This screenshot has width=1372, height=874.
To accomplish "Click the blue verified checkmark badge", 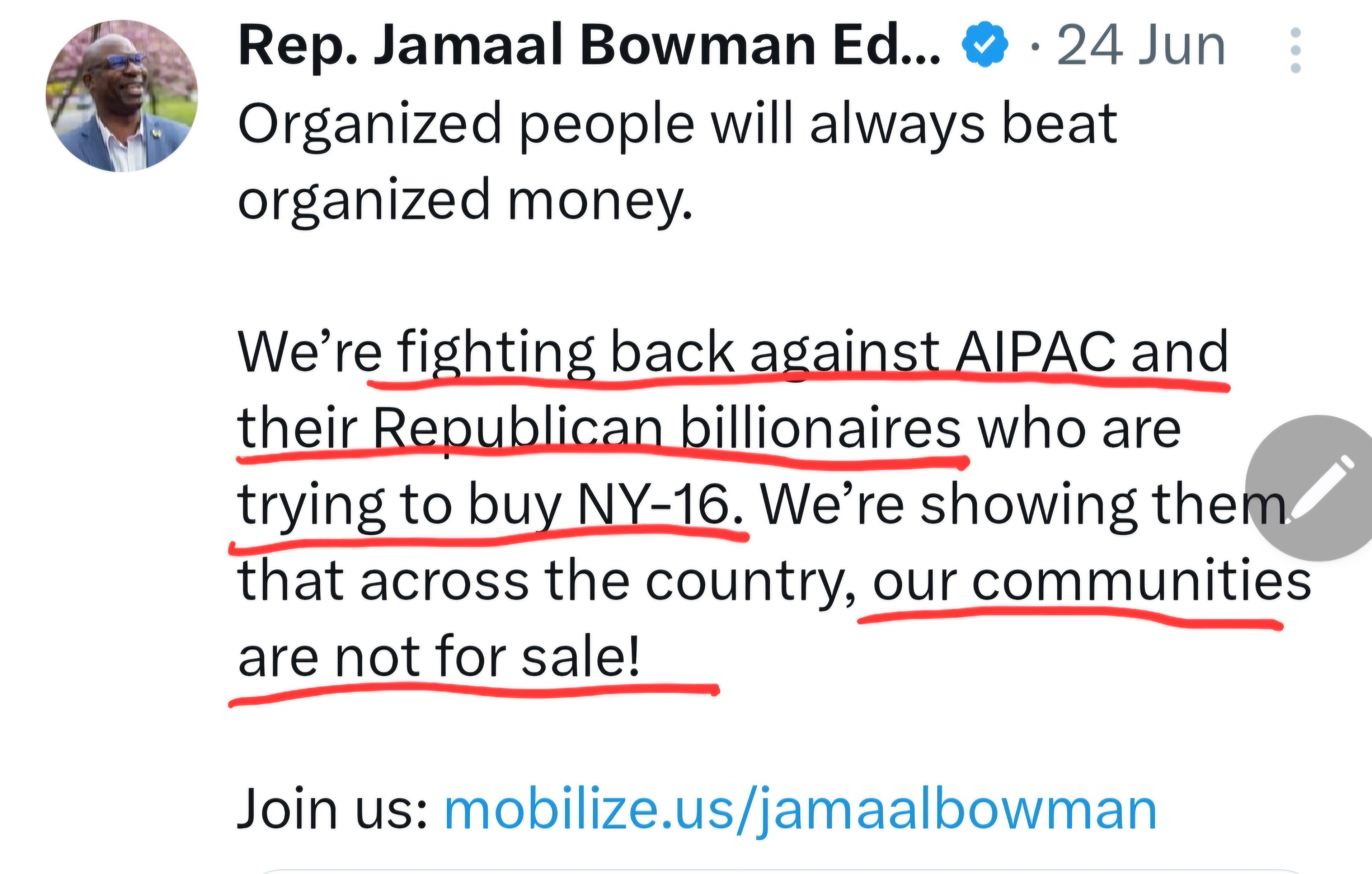I will pos(985,44).
